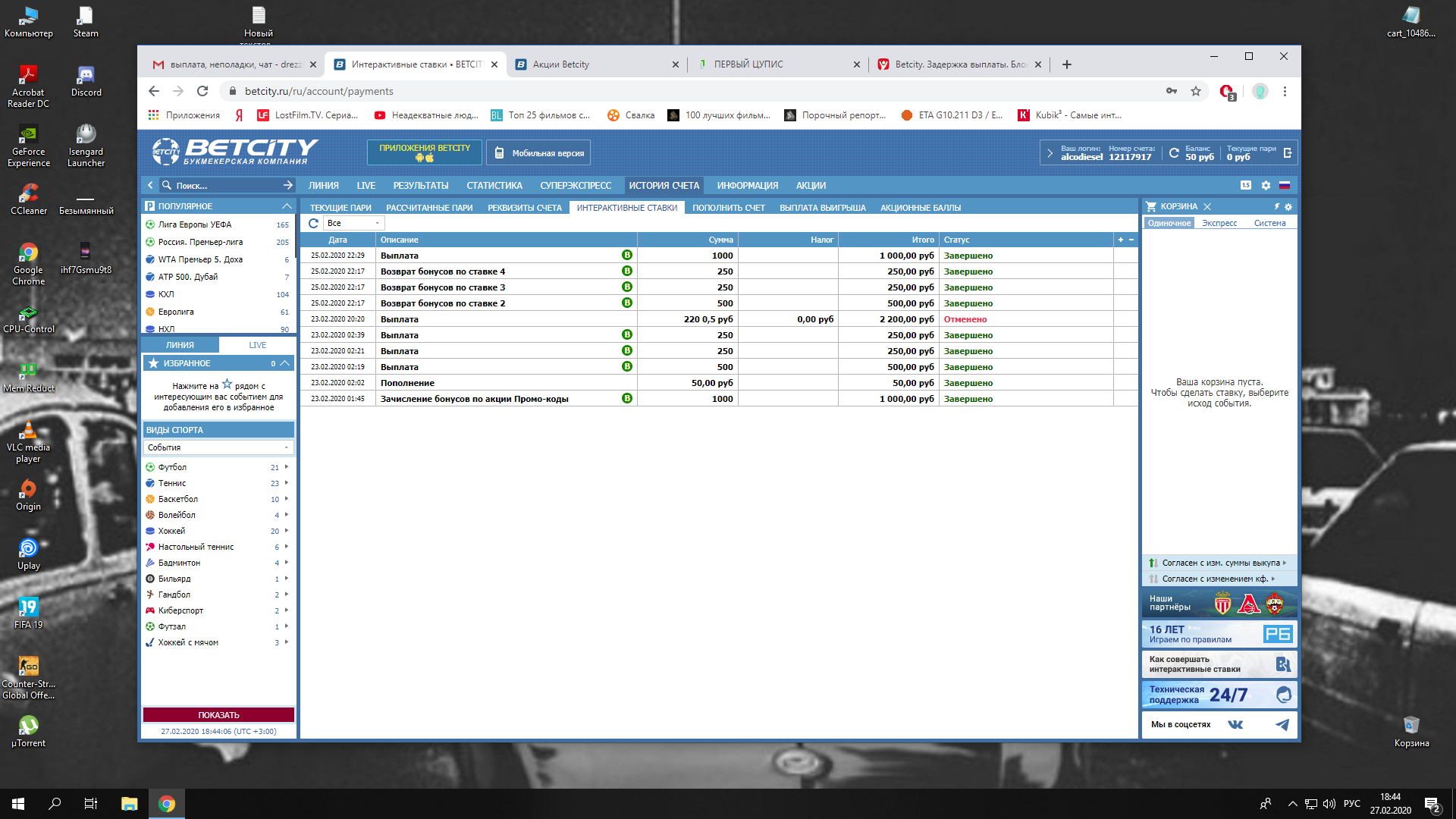This screenshot has height=819, width=1456.
Task: Select the Экспресс tab in basket
Action: click(x=1219, y=223)
